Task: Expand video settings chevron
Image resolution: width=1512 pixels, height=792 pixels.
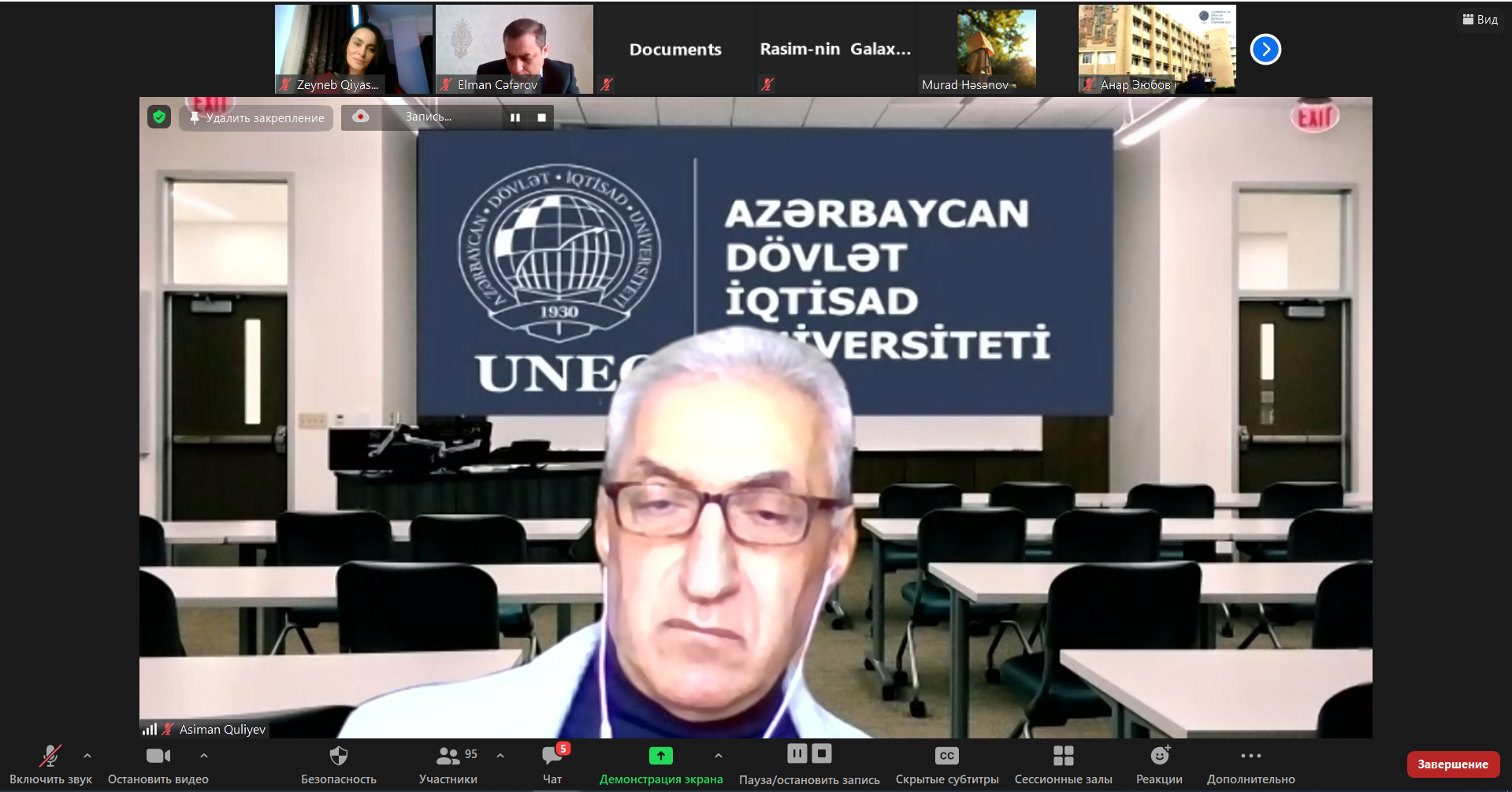Action: (204, 755)
